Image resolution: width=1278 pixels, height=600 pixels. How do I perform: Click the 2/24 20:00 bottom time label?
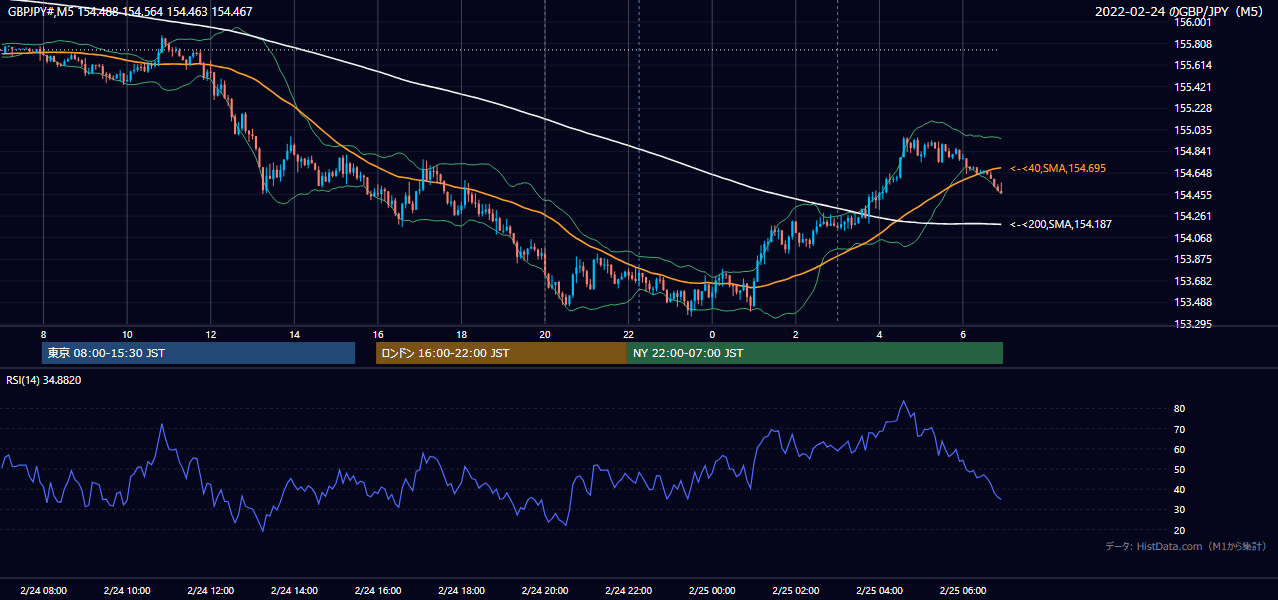coord(545,590)
